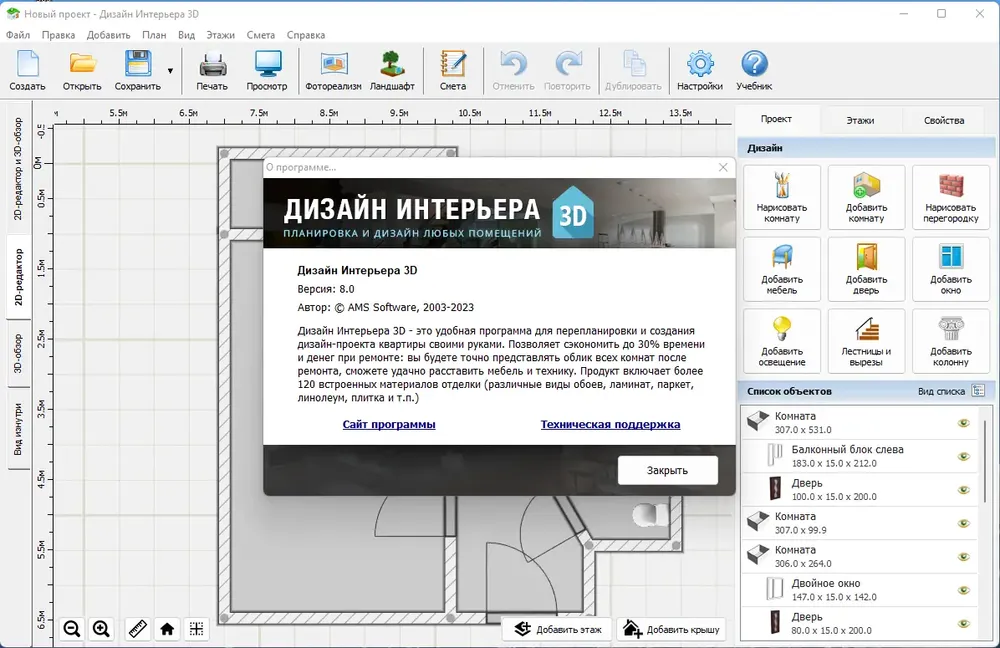Select the 2D-редактор и 3D-обзор side tab
This screenshot has height=648, width=1000.
coord(18,168)
